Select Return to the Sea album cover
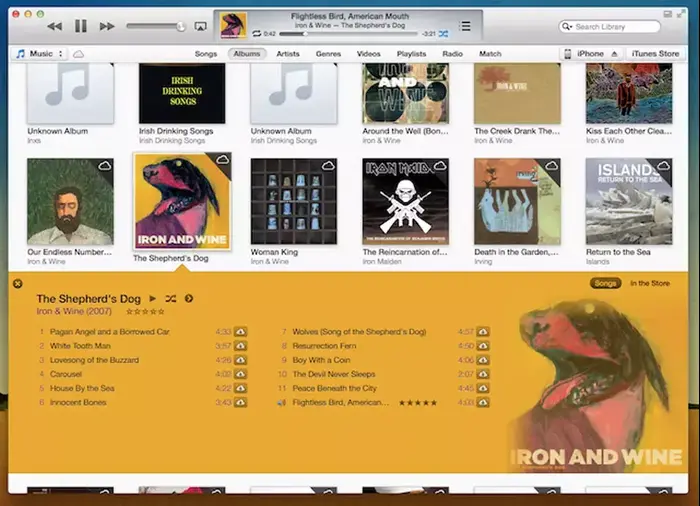700x506 pixels. point(629,201)
